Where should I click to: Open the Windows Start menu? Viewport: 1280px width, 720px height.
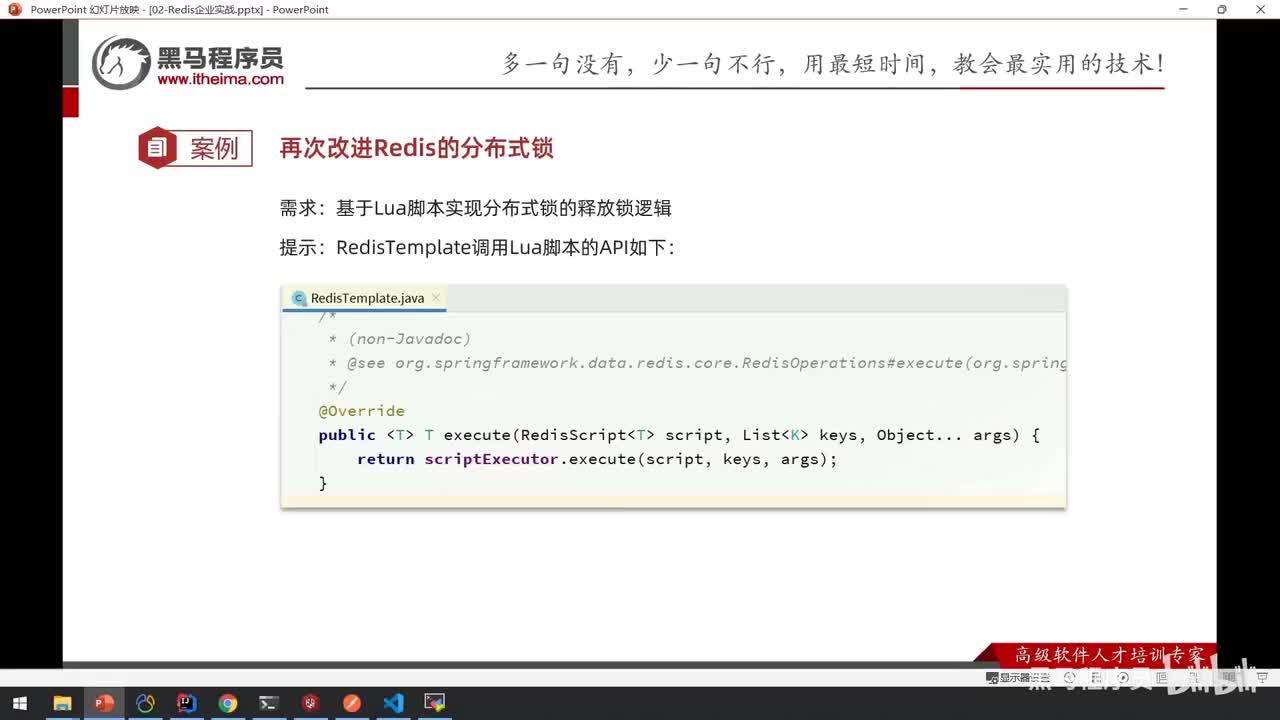coord(19,703)
